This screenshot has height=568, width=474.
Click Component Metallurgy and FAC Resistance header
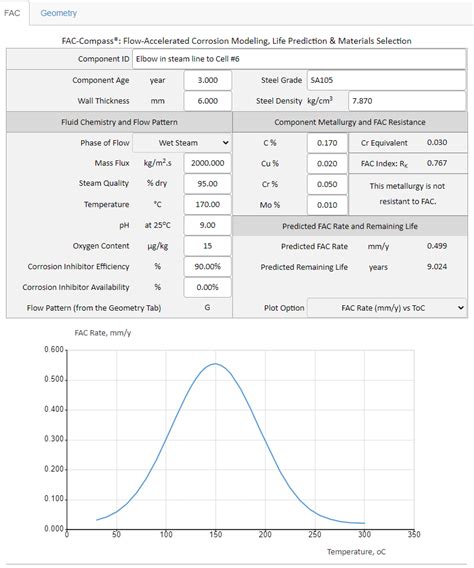pos(350,122)
